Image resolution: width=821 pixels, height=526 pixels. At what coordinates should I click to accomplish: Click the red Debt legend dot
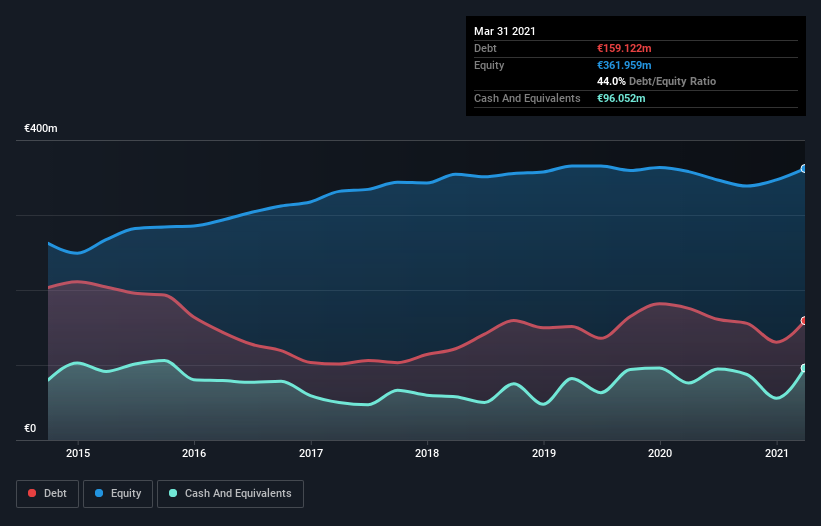click(32, 493)
